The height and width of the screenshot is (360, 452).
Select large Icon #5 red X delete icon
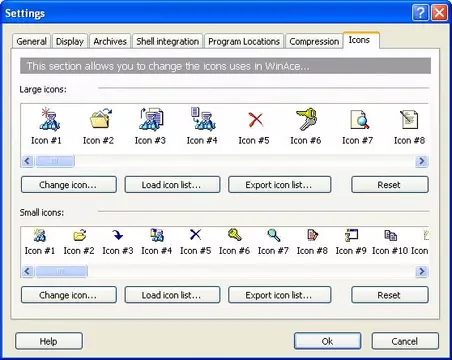click(256, 120)
